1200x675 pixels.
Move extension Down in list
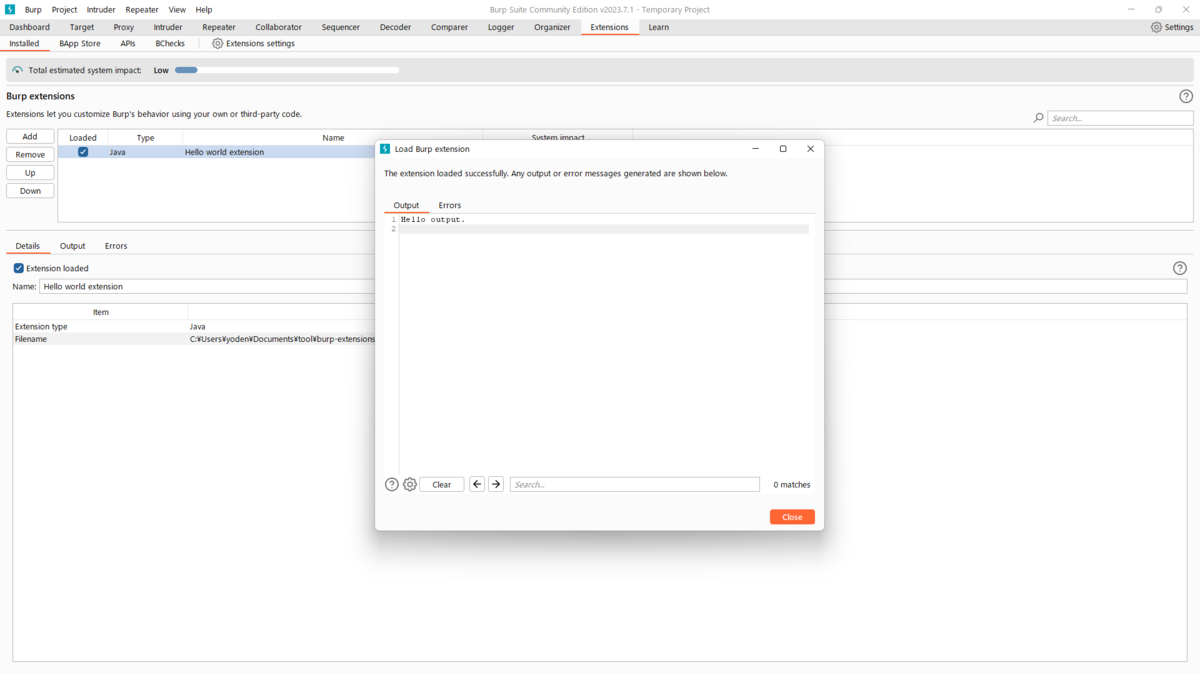pos(30,191)
